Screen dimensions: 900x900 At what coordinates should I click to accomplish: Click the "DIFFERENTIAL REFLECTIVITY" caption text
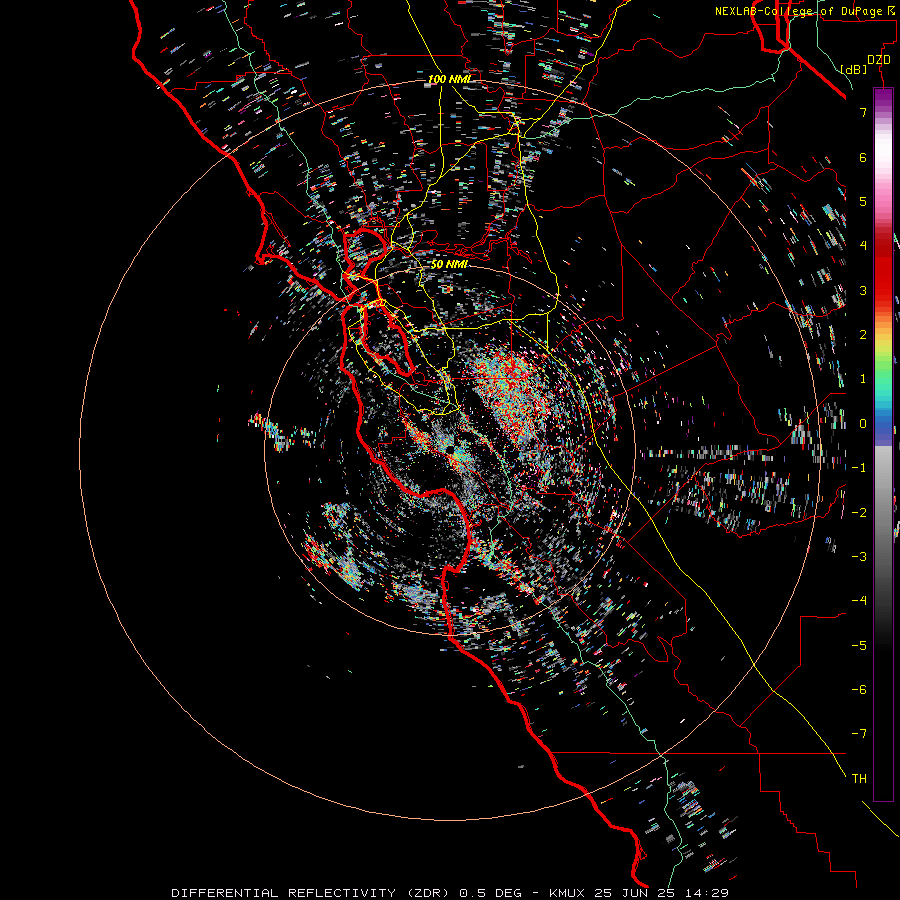pyautogui.click(x=284, y=893)
